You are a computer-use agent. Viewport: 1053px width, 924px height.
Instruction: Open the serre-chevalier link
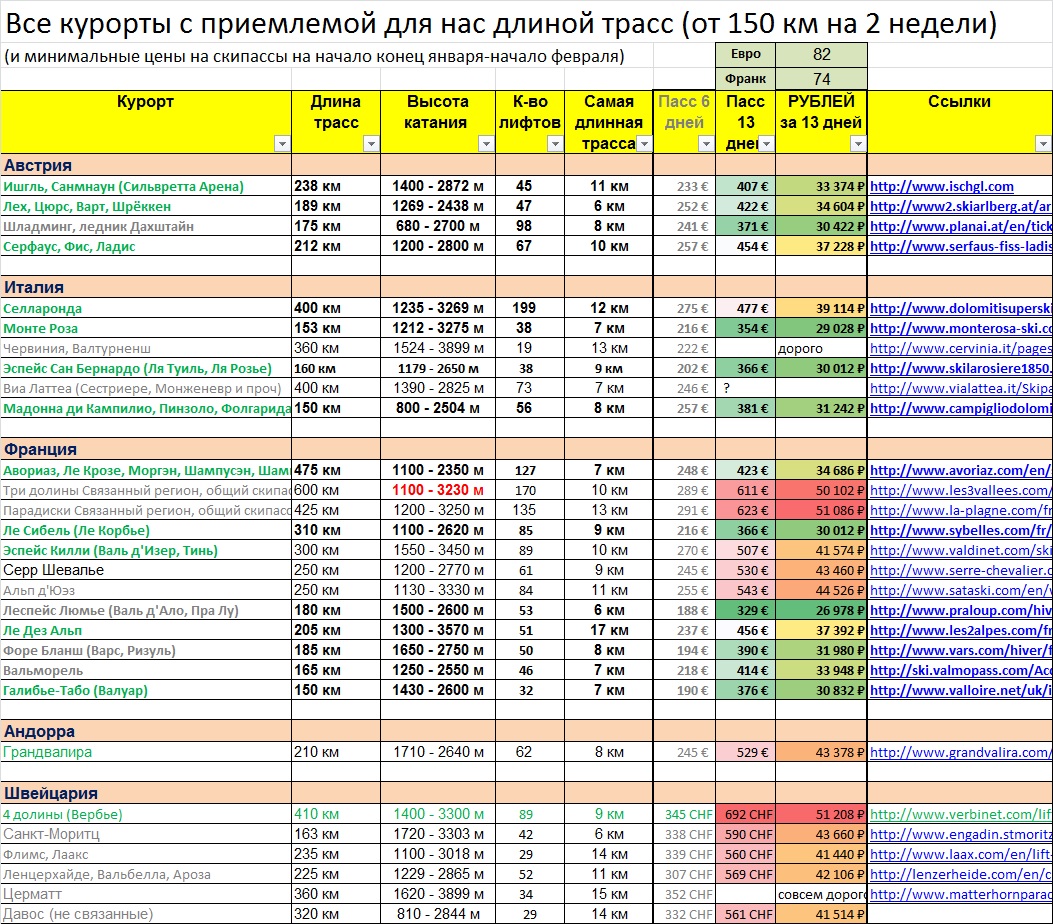tap(961, 570)
